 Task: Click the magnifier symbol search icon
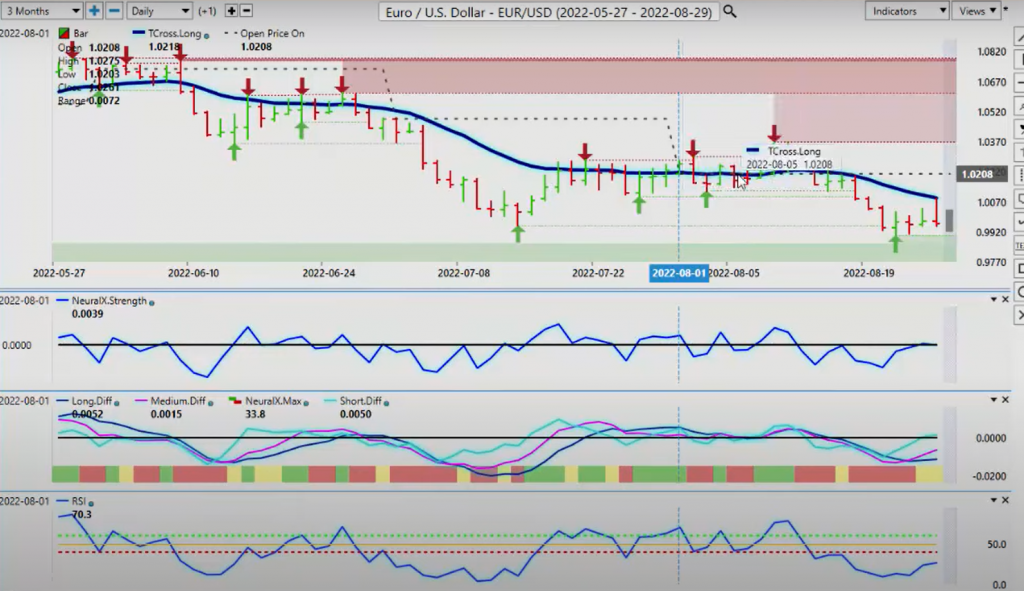[730, 12]
